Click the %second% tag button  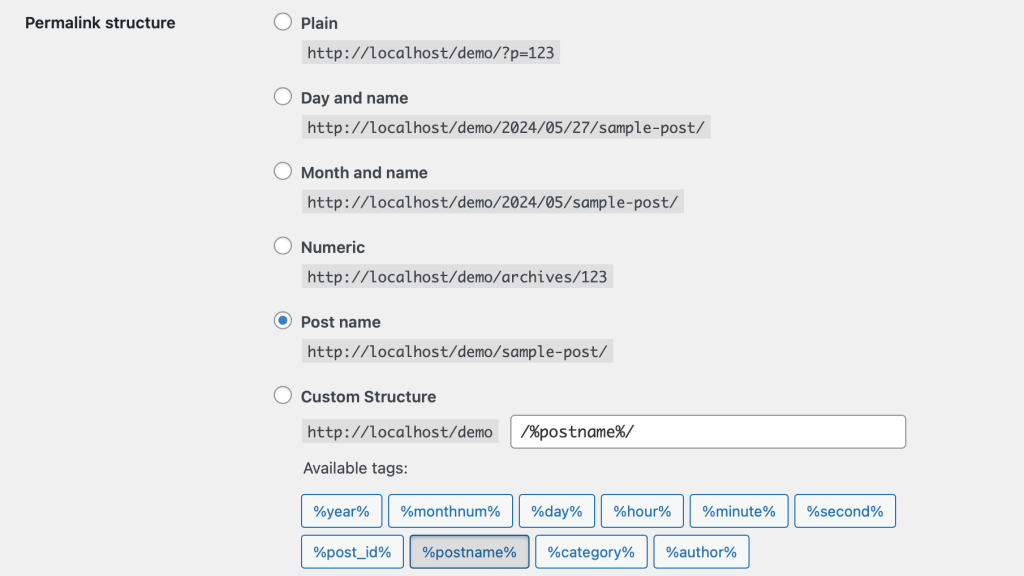point(845,511)
